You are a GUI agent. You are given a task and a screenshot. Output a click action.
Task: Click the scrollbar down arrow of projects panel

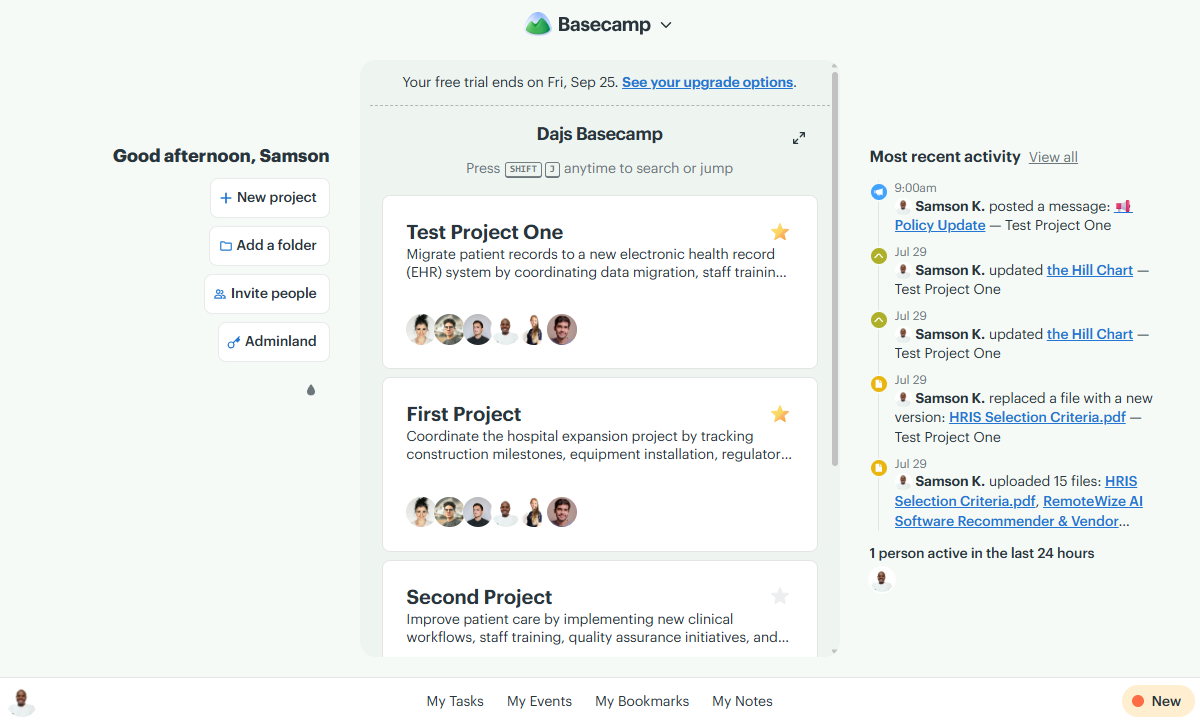coord(835,651)
